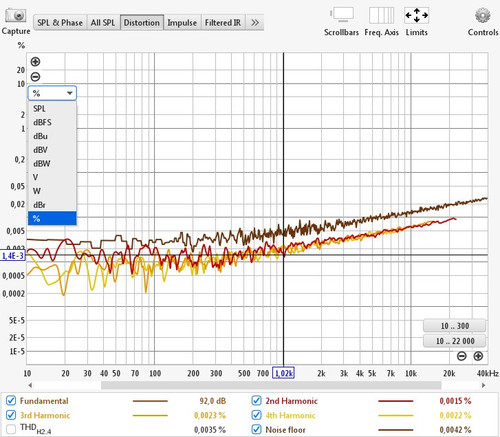The width and height of the screenshot is (500, 437).
Task: Zoom in horizontal axis plus icon
Action: pyautogui.click(x=478, y=356)
